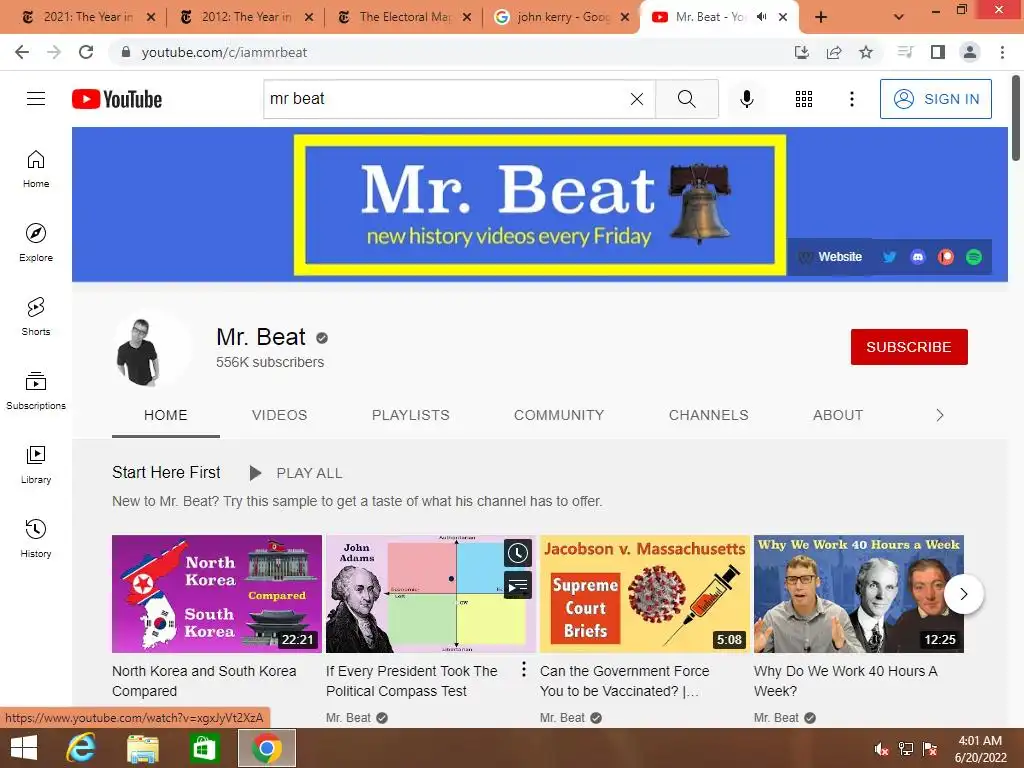Open the Chrome three-dot menu
Image resolution: width=1024 pixels, height=768 pixels.
[1002, 52]
